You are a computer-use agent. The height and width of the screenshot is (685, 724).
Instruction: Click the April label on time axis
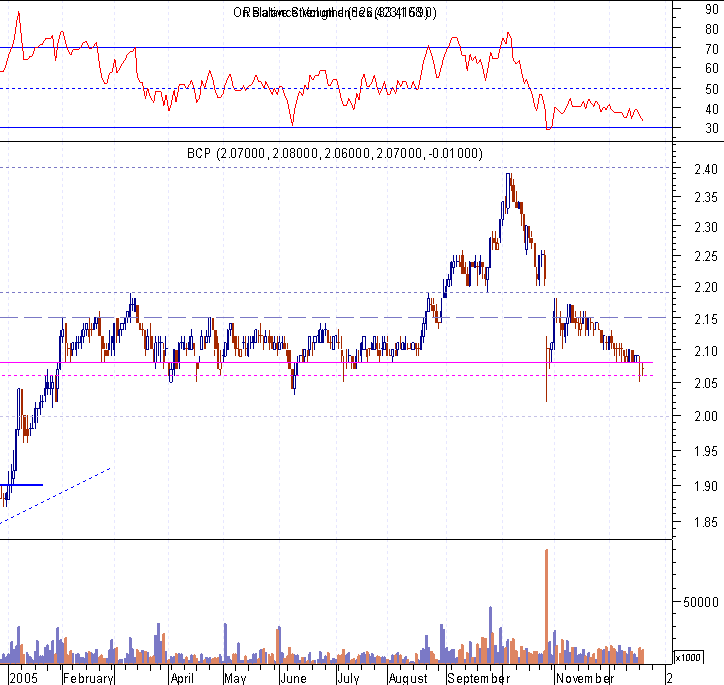tap(182, 678)
